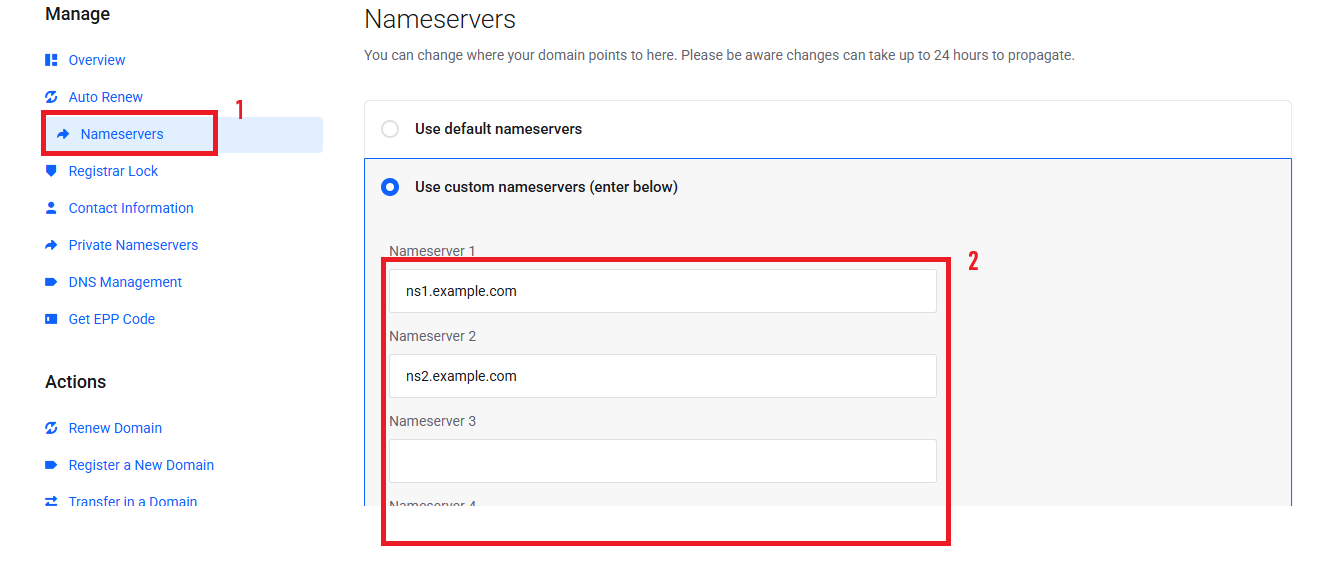
Task: Click the Nameserver 3 field label
Action: pyautogui.click(x=432, y=421)
